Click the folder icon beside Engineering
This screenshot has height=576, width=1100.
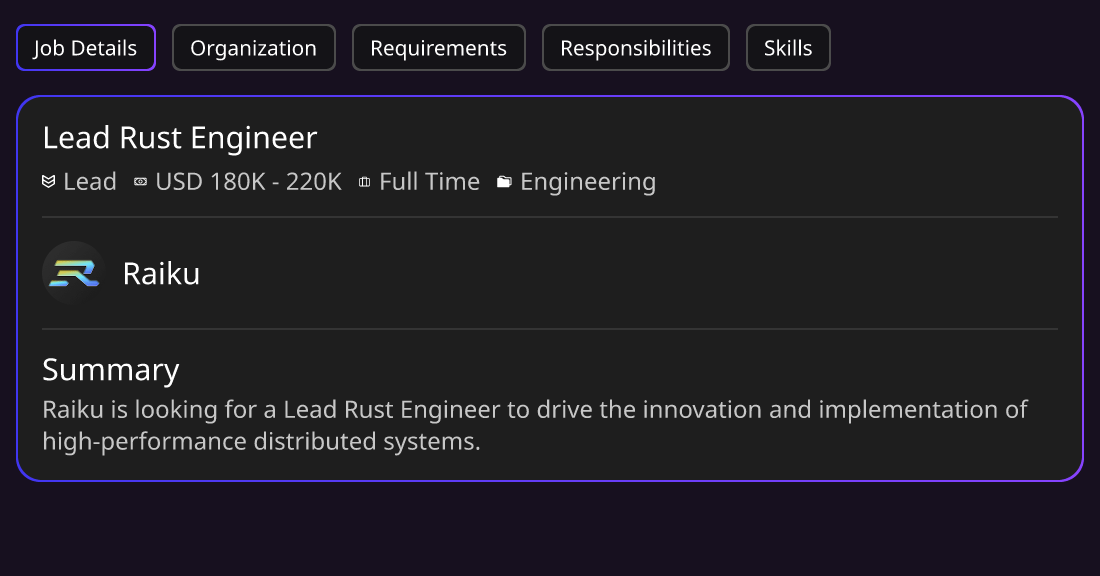504,182
